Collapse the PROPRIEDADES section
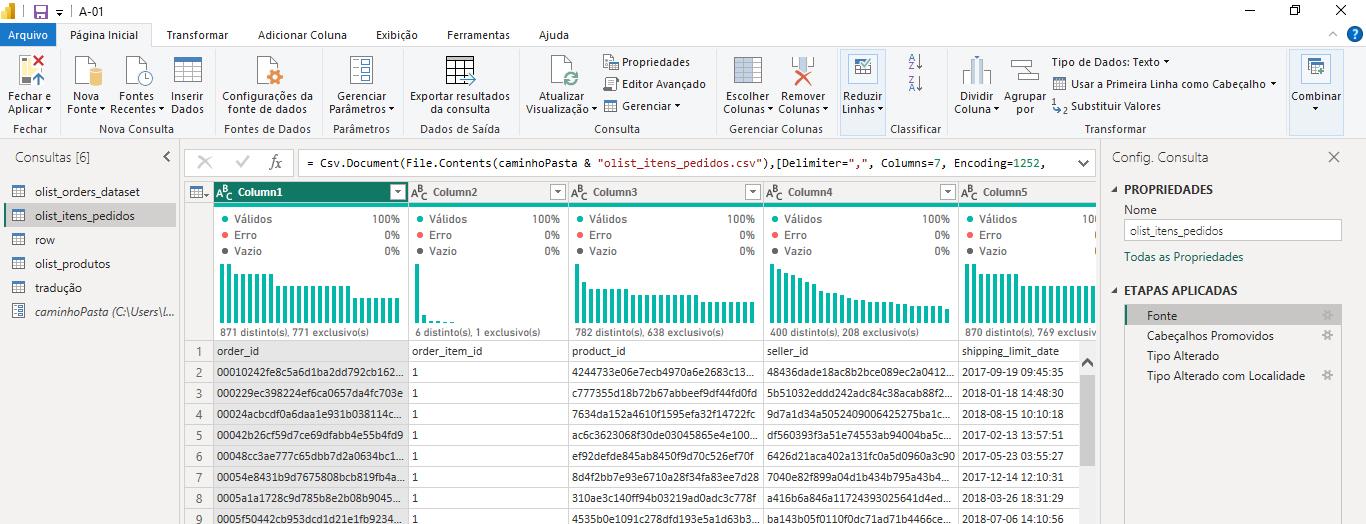 click(1116, 190)
